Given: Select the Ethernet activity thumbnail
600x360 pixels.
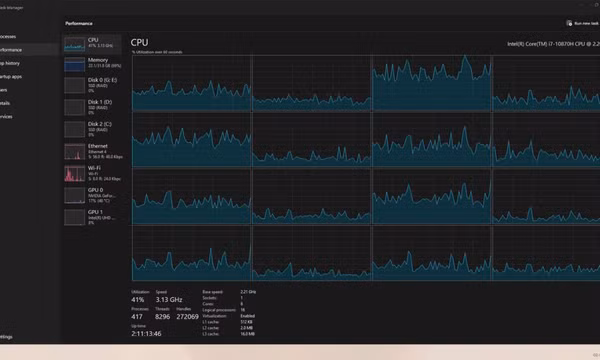Looking at the screenshot, I should point(75,151).
